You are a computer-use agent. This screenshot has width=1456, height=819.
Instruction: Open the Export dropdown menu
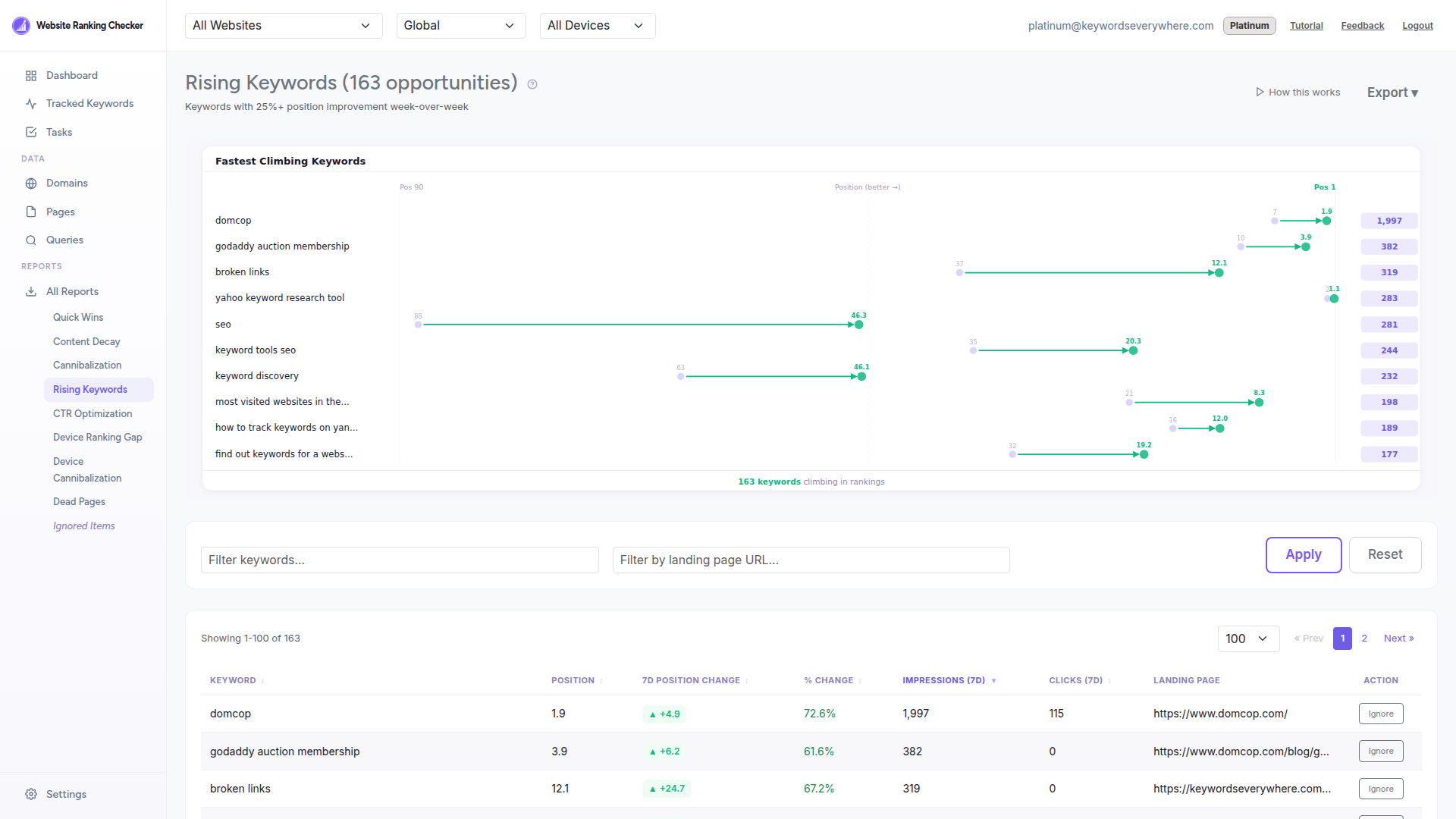1392,92
